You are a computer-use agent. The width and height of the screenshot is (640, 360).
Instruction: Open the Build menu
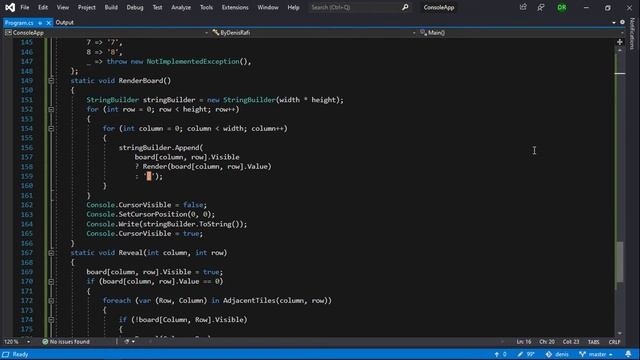click(x=111, y=7)
